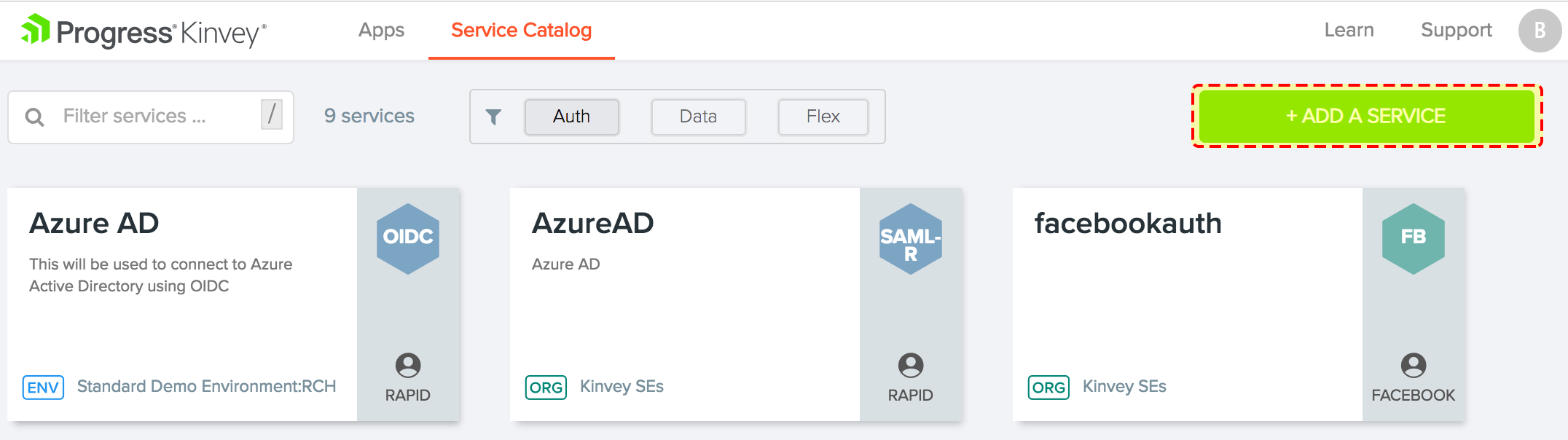The height and width of the screenshot is (440, 1568).
Task: Focus the Filter services search field
Action: tap(157, 117)
